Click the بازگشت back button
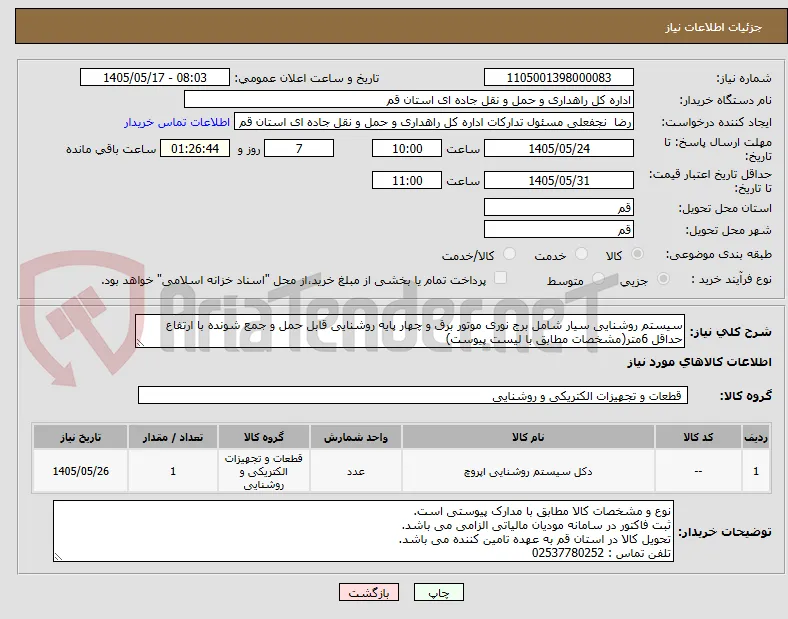 coord(369,592)
